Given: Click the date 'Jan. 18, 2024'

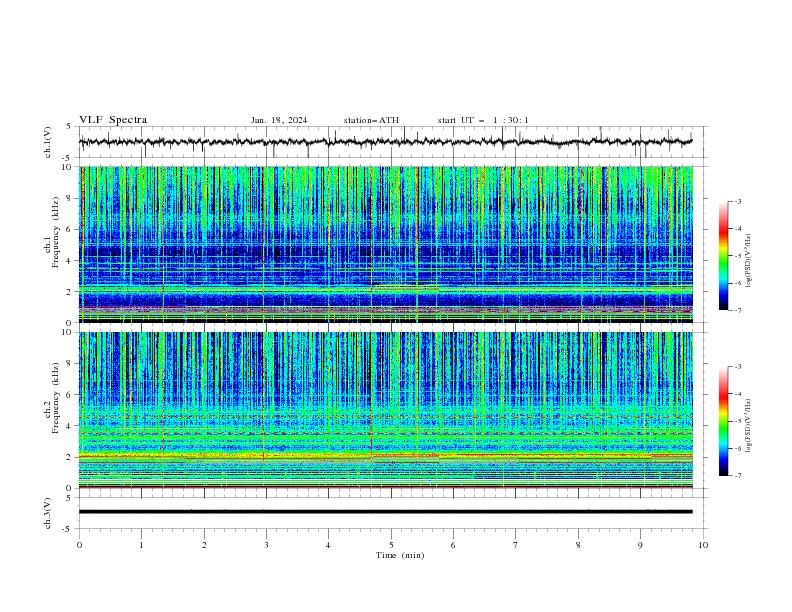Looking at the screenshot, I should [279, 120].
